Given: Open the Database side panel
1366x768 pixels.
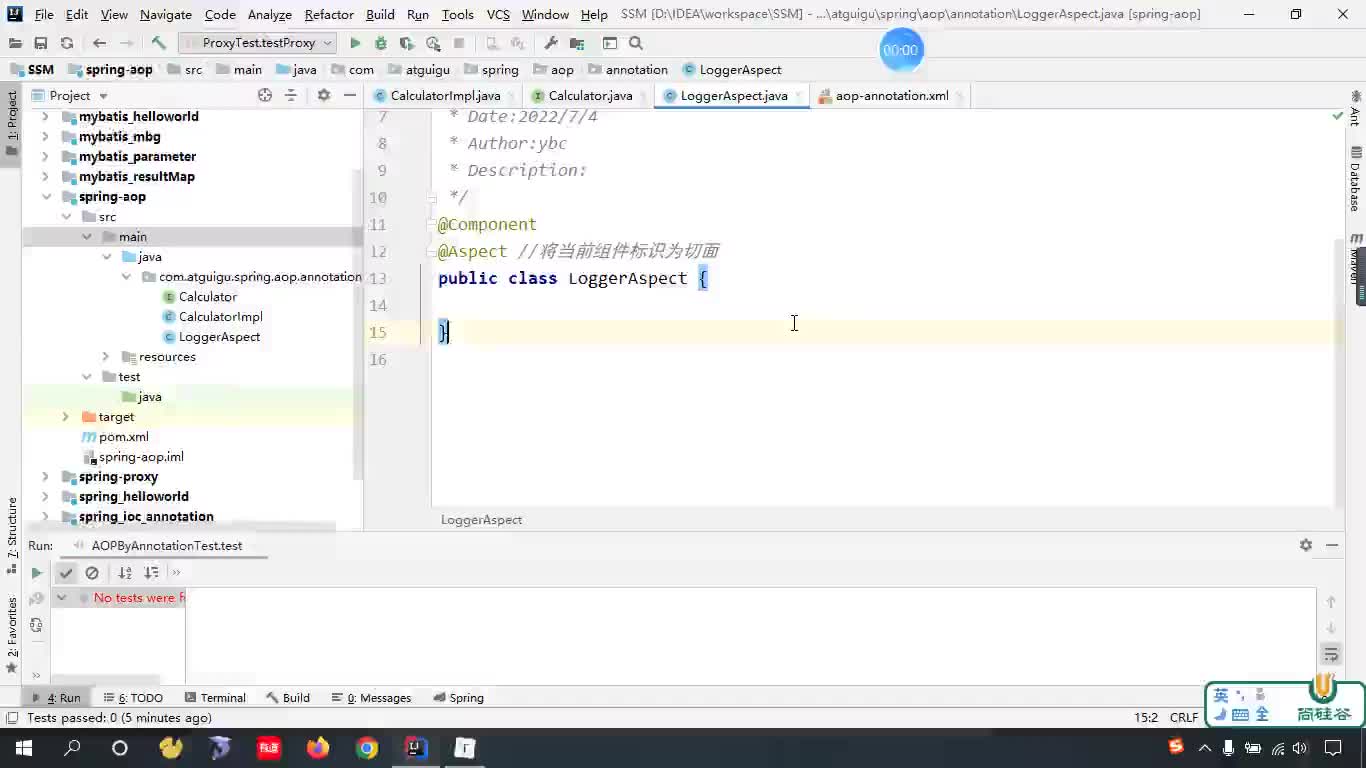Looking at the screenshot, I should point(1356,180).
